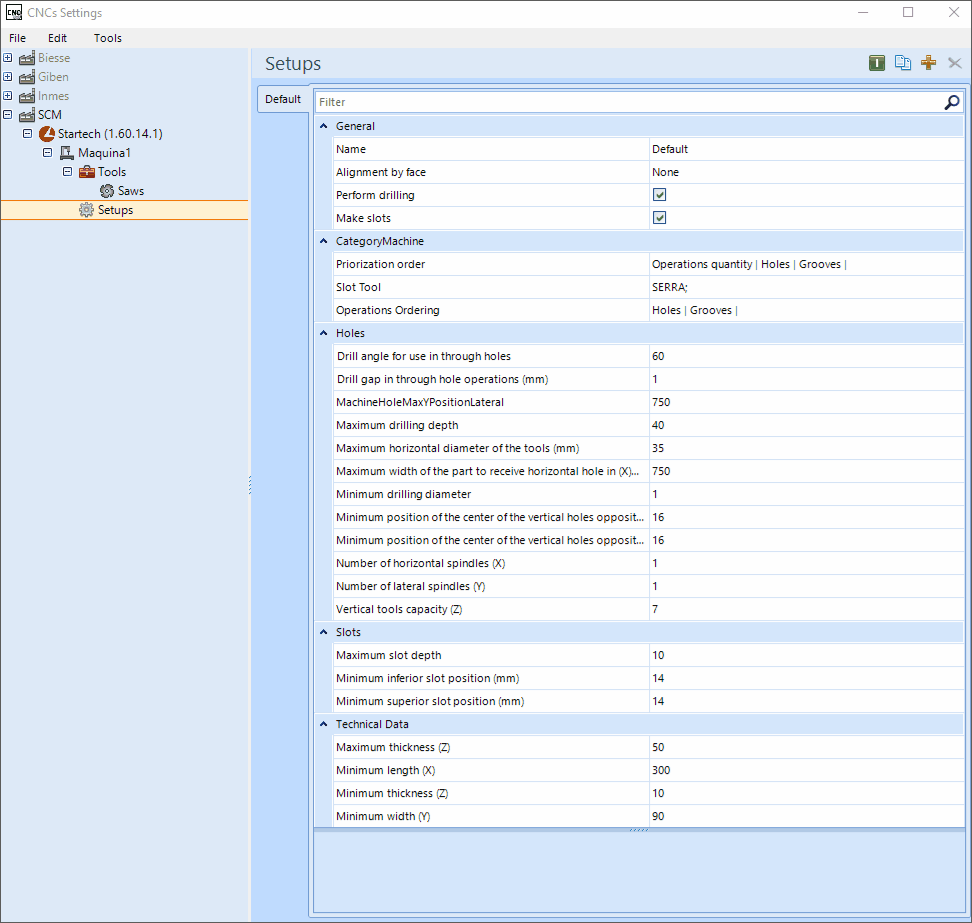
Task: Minimize the CNCs Settings window
Action: [x=863, y=12]
